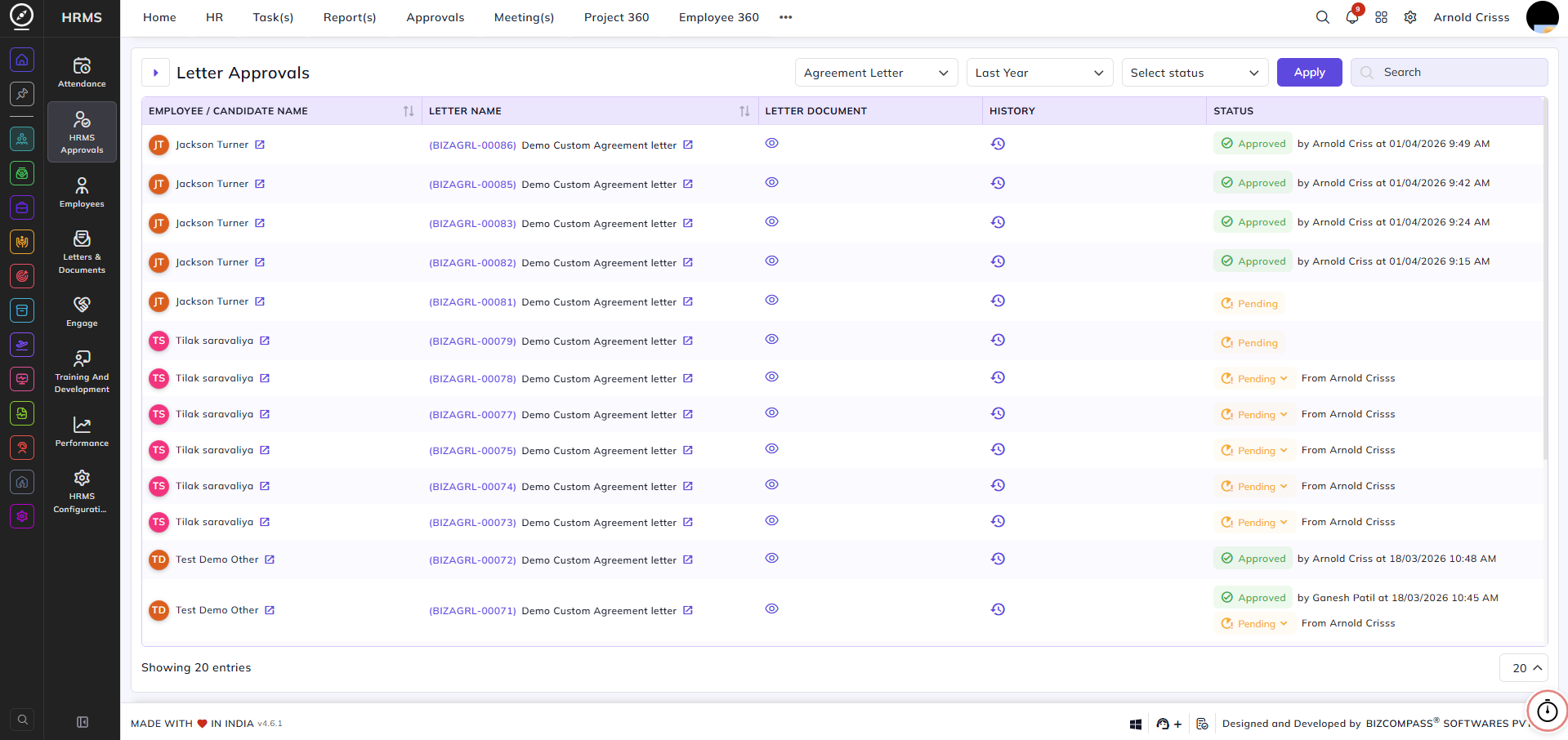Click the timer icon at bottom right

(1548, 711)
